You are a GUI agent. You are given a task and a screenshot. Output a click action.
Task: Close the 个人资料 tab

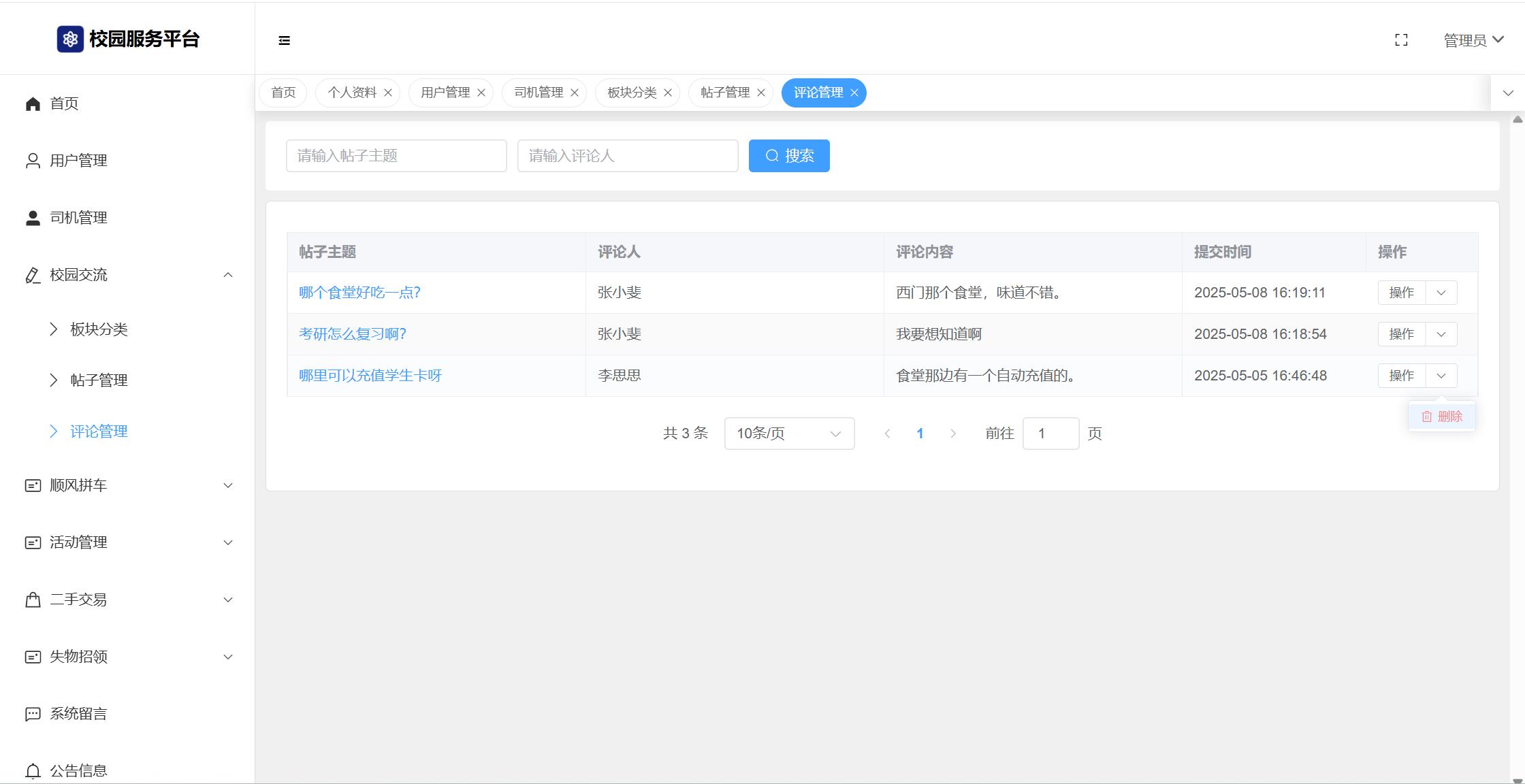pos(388,93)
